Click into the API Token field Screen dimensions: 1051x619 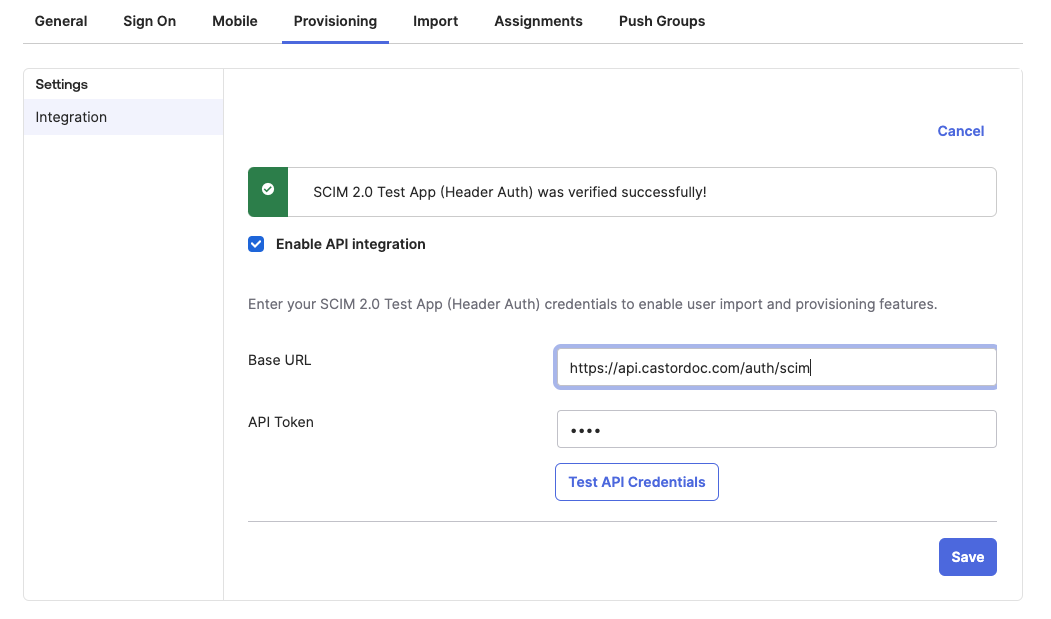(776, 430)
